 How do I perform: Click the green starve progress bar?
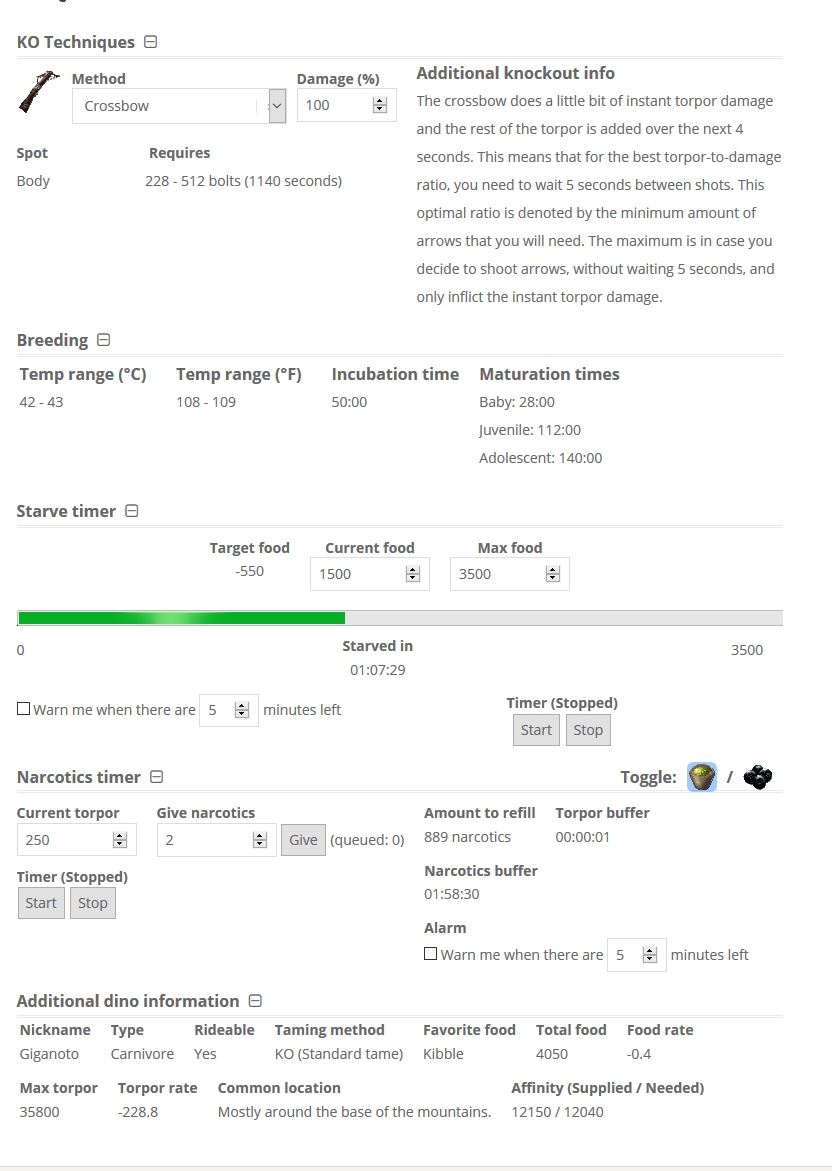181,618
